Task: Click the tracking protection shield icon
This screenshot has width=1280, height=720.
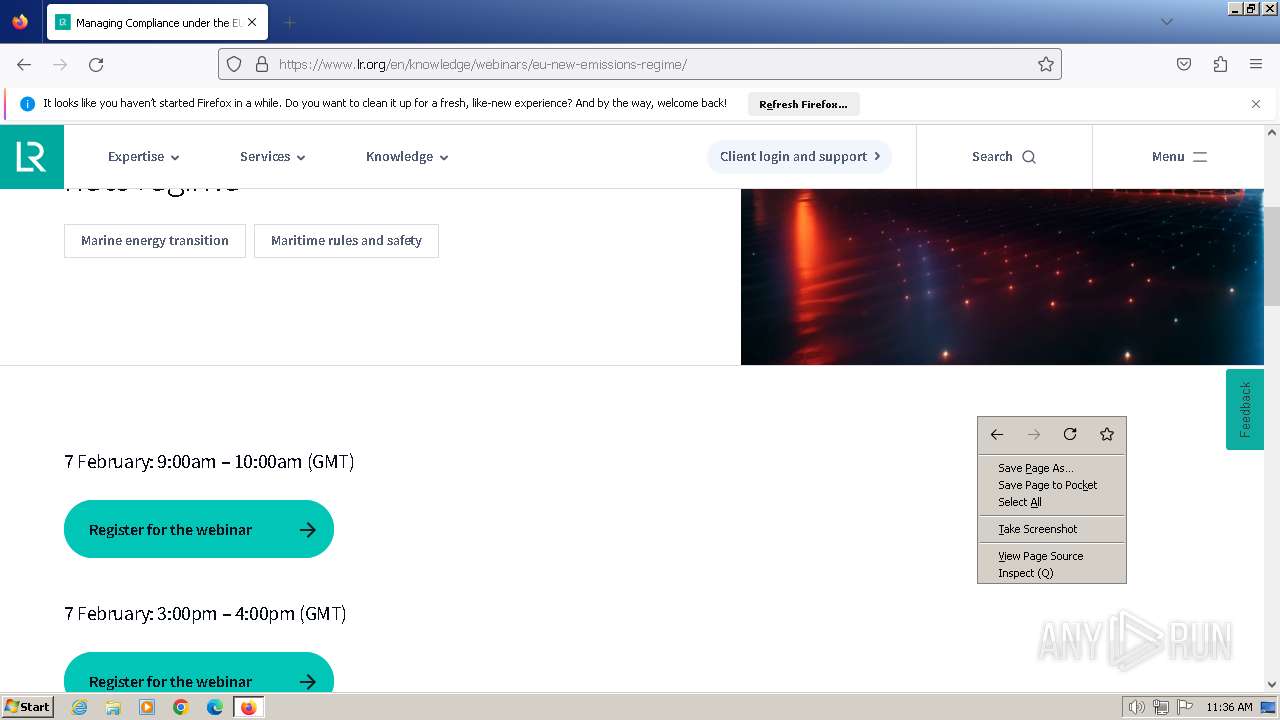Action: pos(234,64)
